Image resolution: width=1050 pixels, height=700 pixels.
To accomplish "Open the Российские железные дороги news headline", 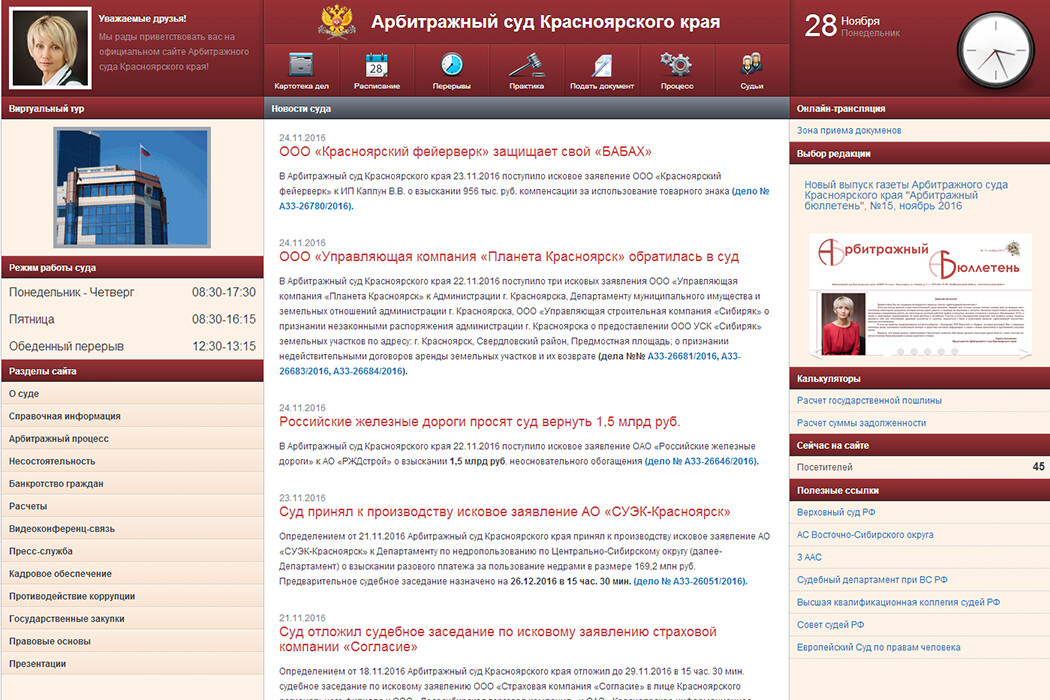I will click(x=479, y=421).
